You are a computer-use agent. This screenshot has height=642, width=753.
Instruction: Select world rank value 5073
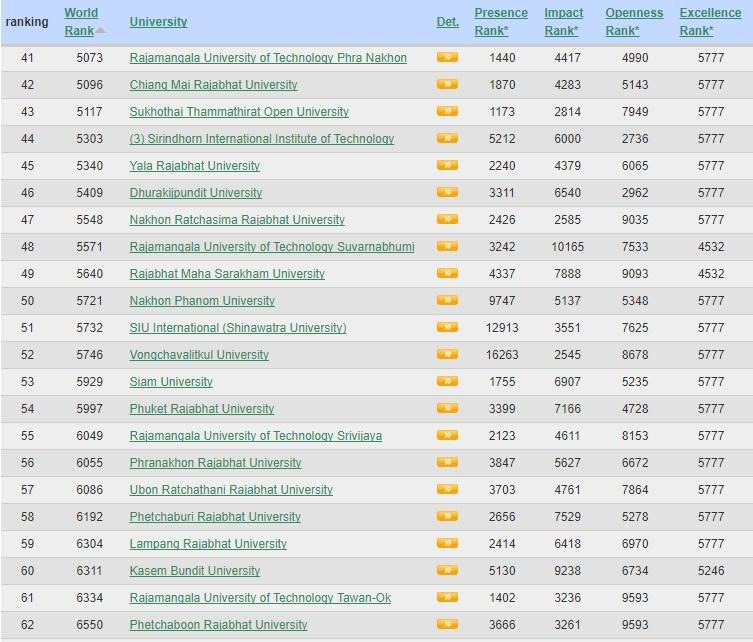[89, 58]
